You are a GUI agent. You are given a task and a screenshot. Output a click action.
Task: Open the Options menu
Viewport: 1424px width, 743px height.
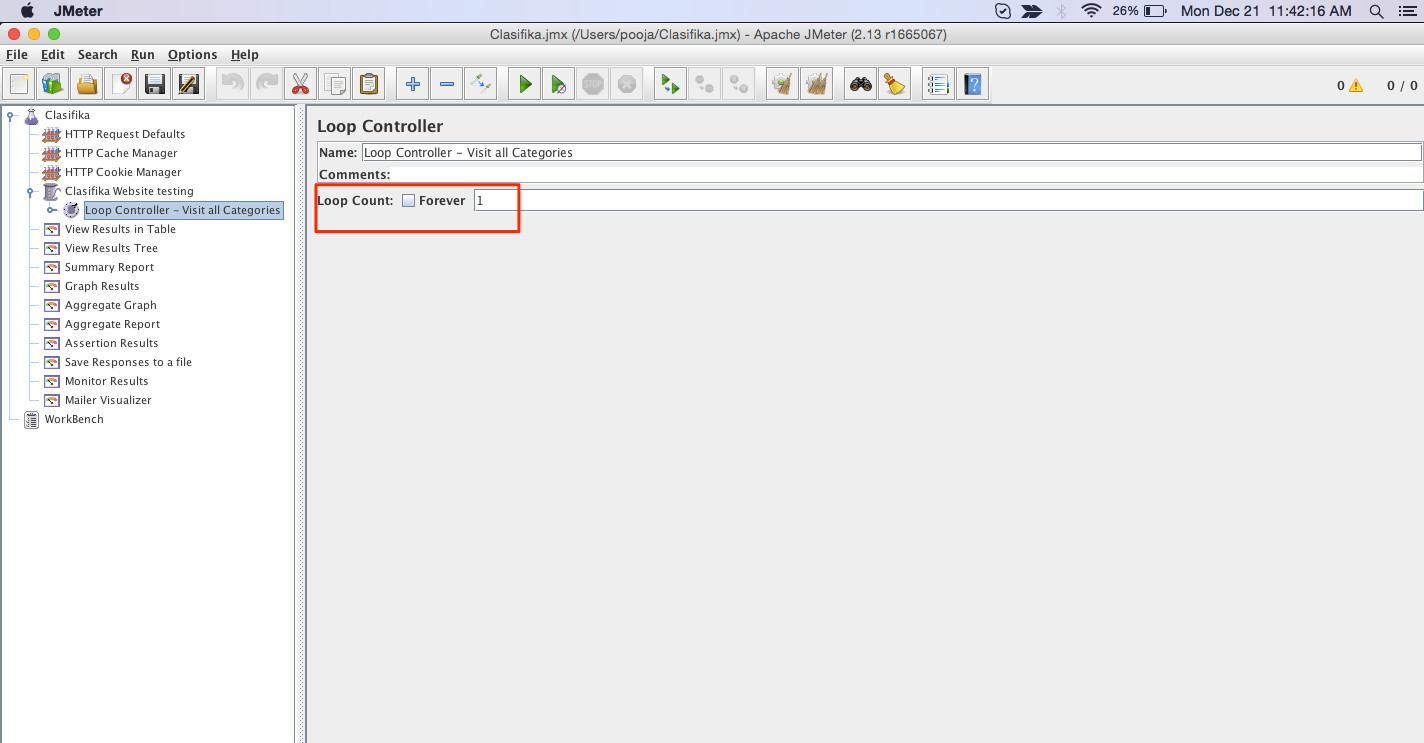pyautogui.click(x=192, y=55)
